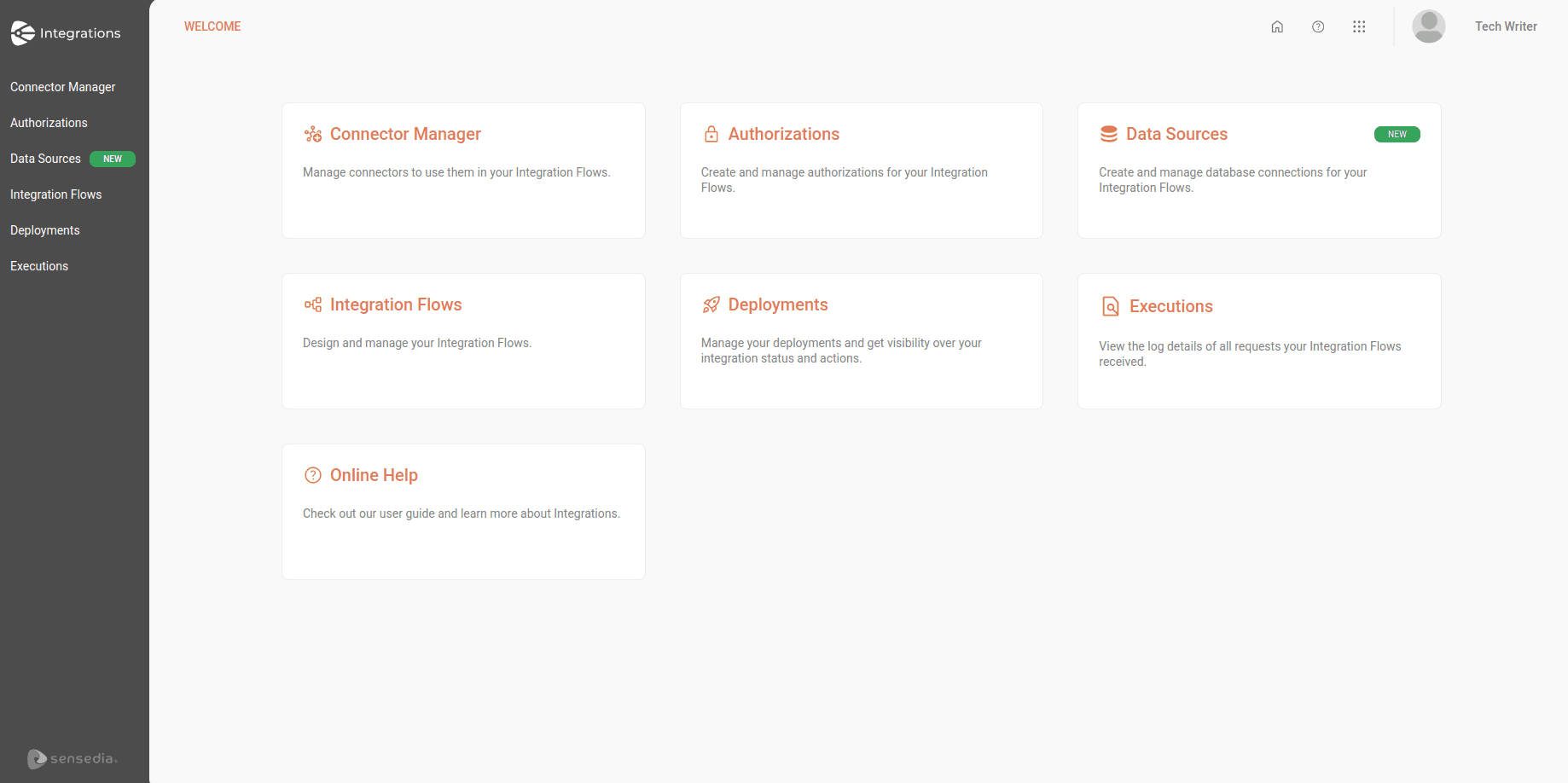
Task: Click the Connector Manager card icon
Action: [x=313, y=135]
